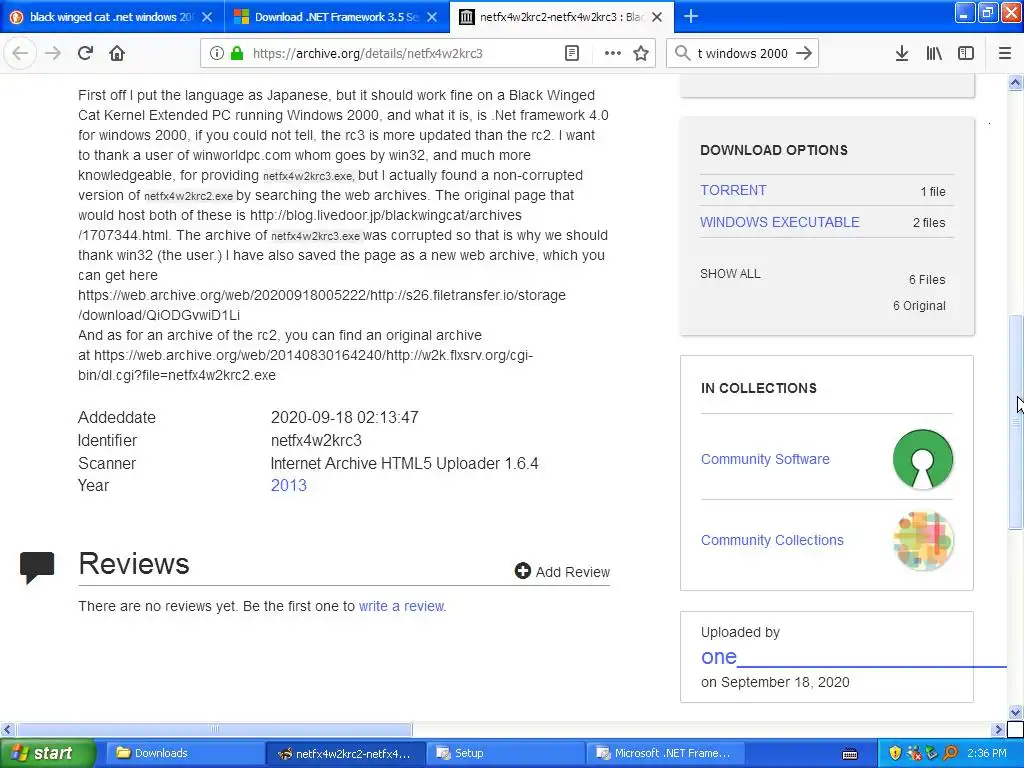
Task: Open the uploader profile link 'one'
Action: (x=718, y=656)
